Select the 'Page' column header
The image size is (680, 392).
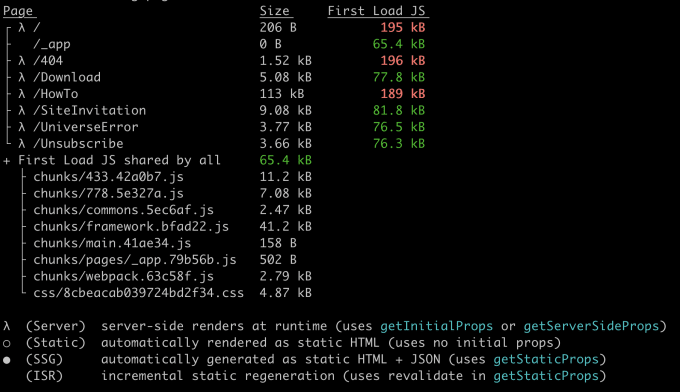coord(18,11)
